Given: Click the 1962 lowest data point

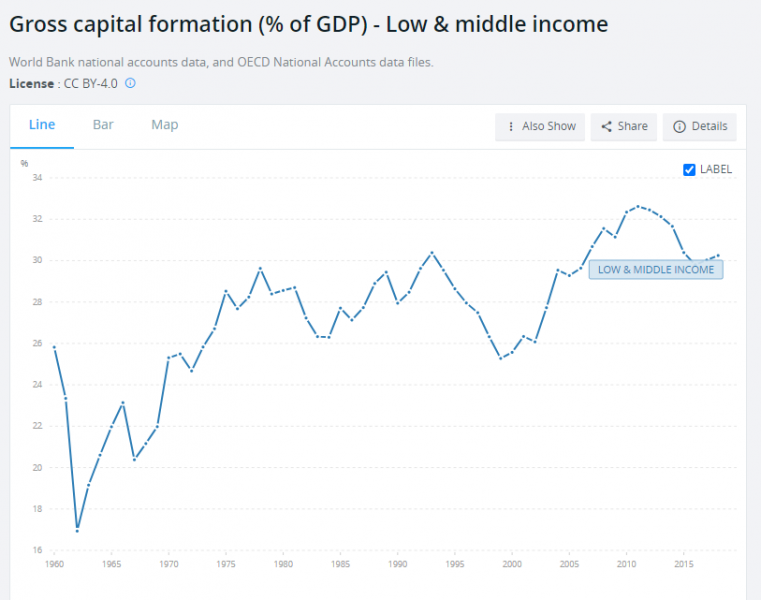Looking at the screenshot, I should 77,530.
